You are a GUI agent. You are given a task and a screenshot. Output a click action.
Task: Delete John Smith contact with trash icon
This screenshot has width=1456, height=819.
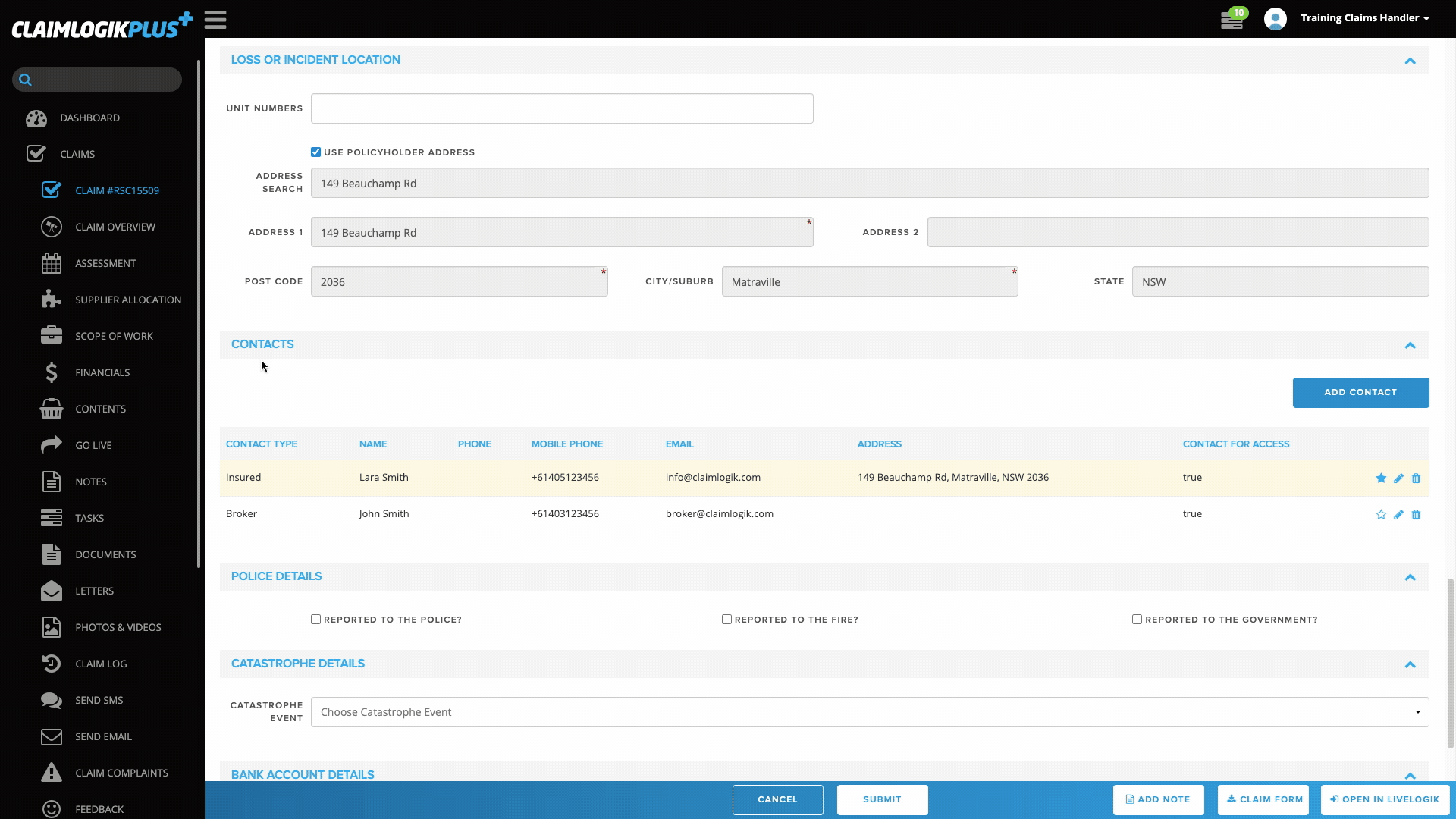tap(1416, 515)
